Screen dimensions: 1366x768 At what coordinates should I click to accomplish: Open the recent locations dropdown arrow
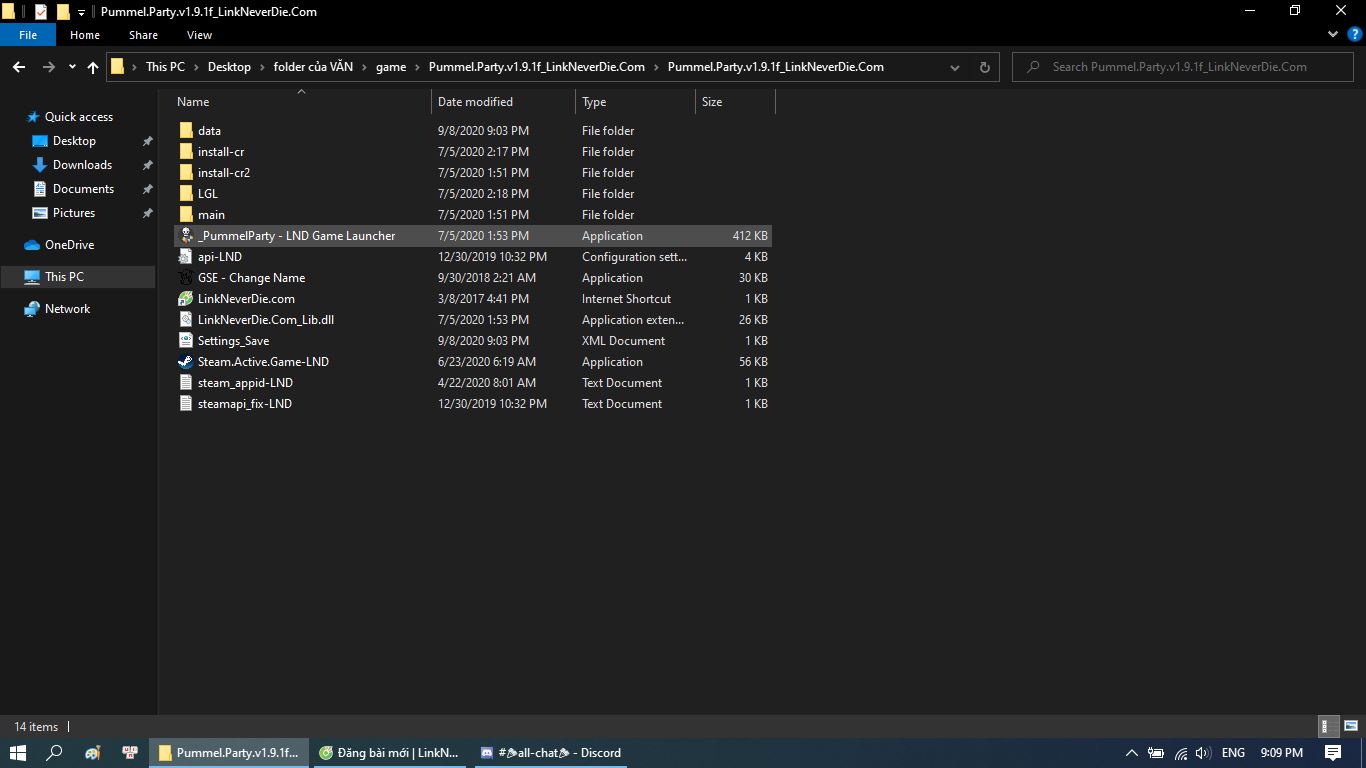point(72,67)
